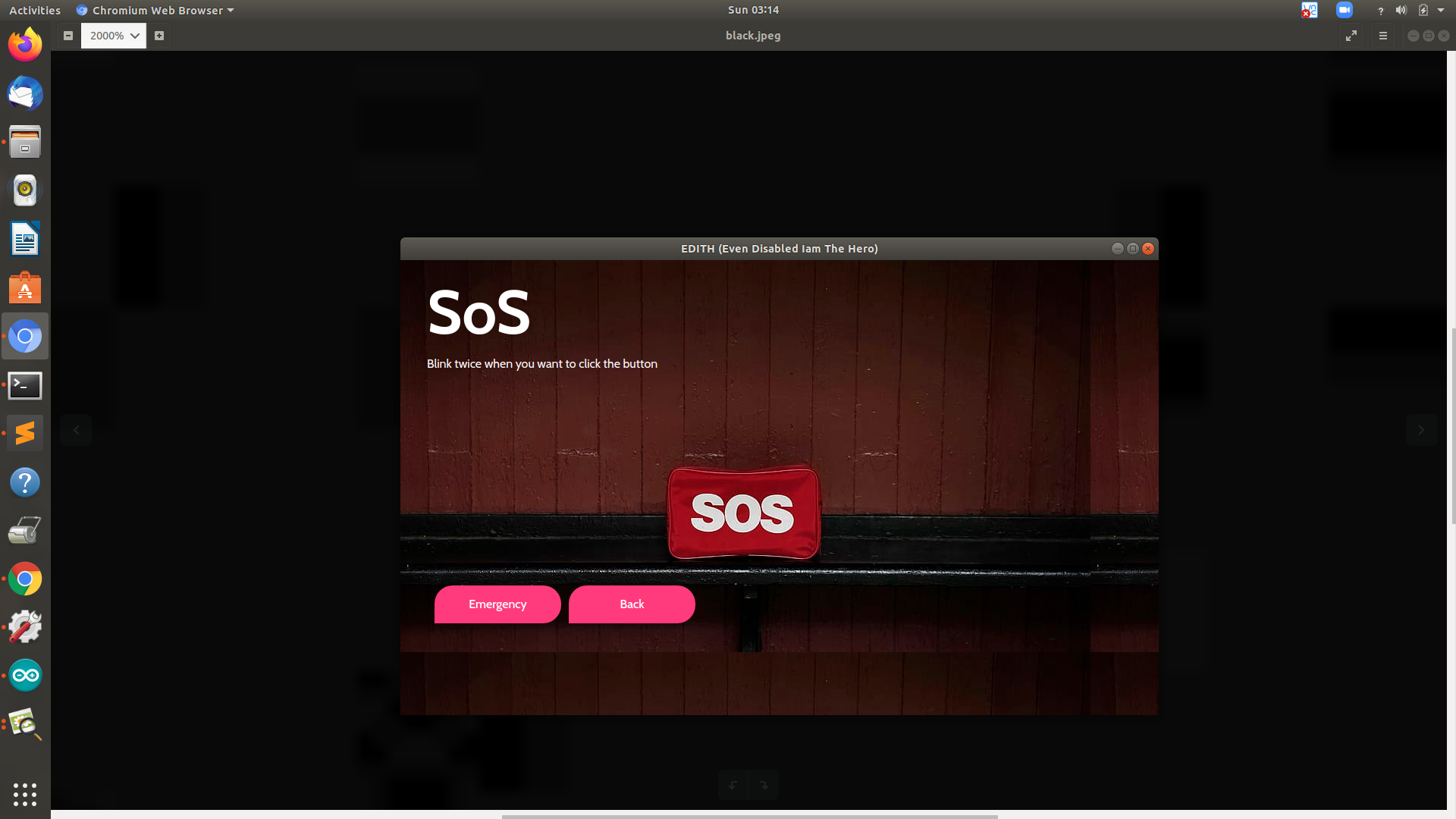
Task: Click the Emergency button
Action: [x=497, y=604]
